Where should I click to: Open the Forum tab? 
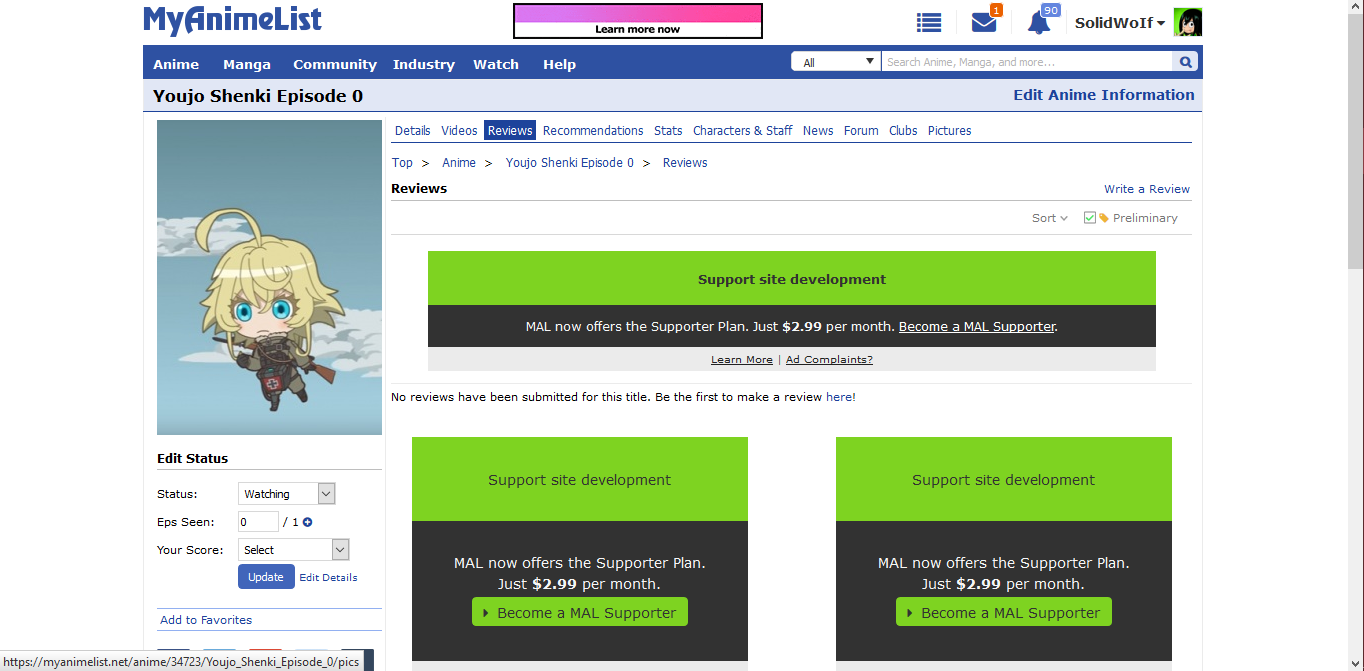861,131
